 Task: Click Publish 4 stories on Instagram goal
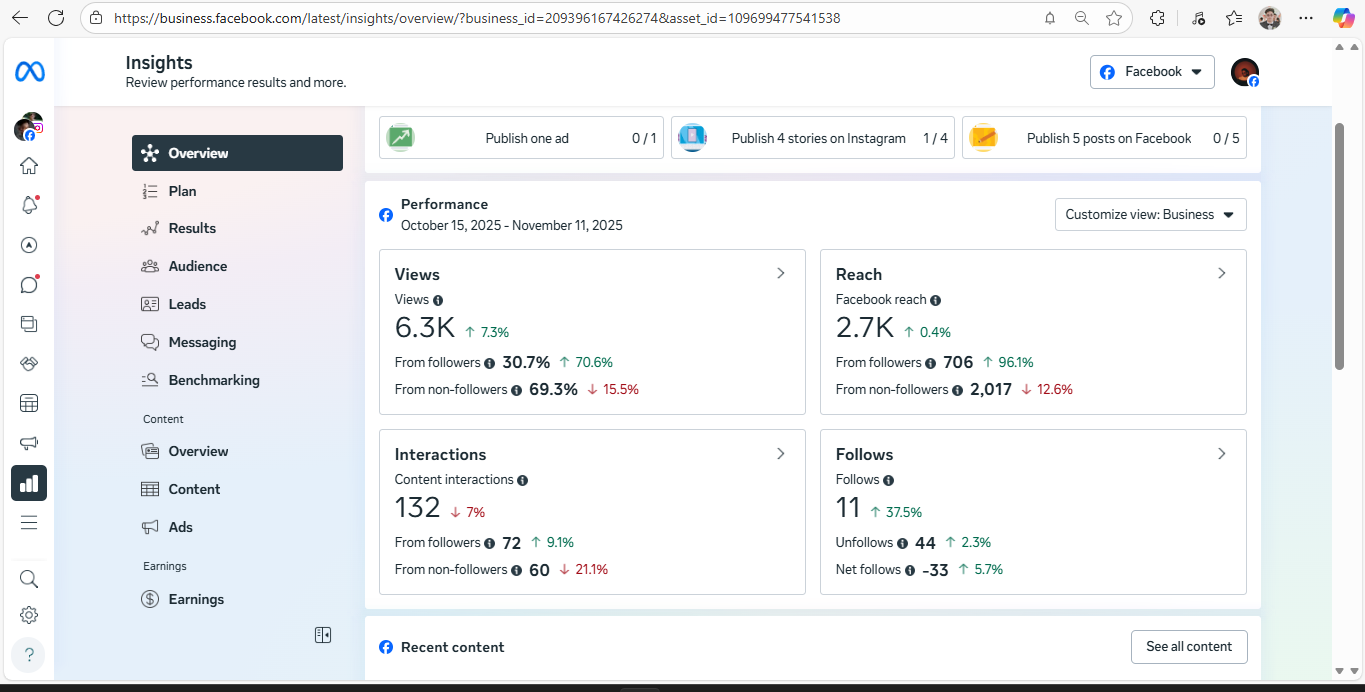click(x=812, y=138)
